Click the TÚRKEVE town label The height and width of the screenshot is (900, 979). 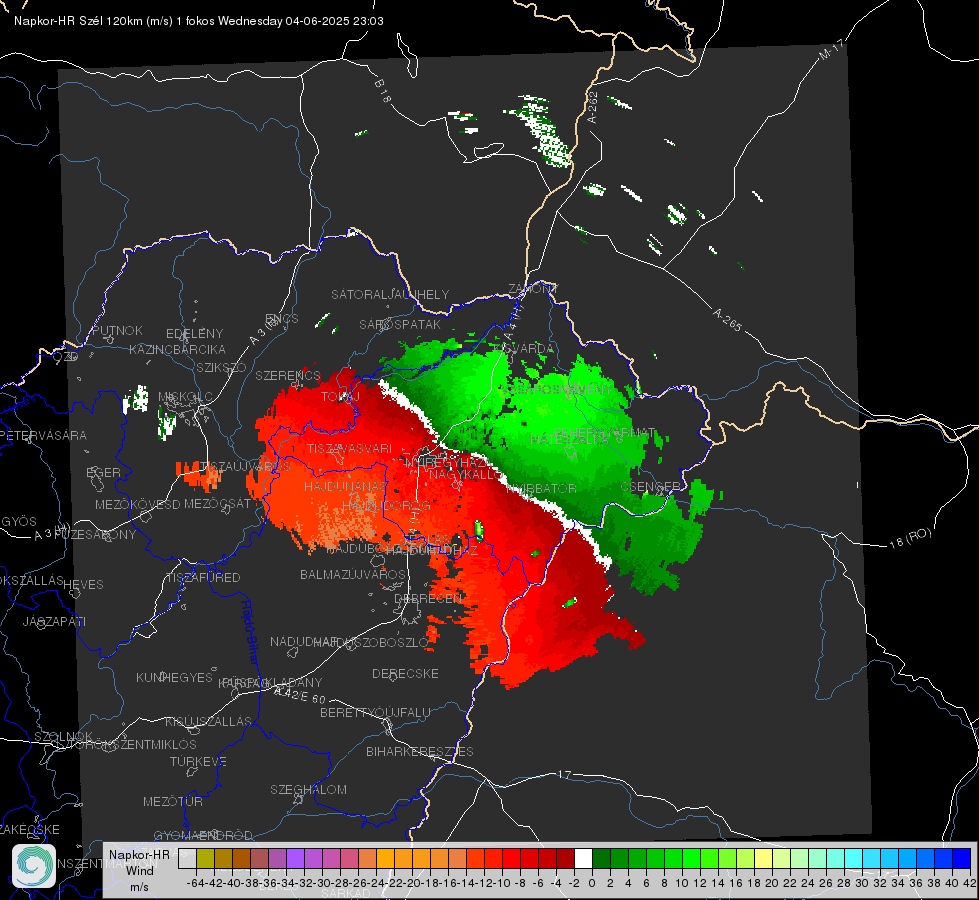click(x=198, y=761)
